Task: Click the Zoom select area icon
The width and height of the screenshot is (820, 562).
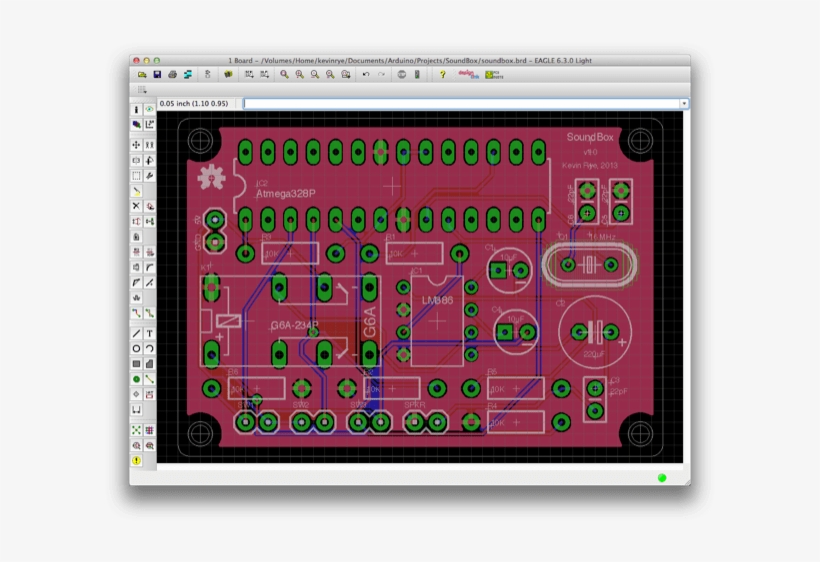Action: click(346, 75)
